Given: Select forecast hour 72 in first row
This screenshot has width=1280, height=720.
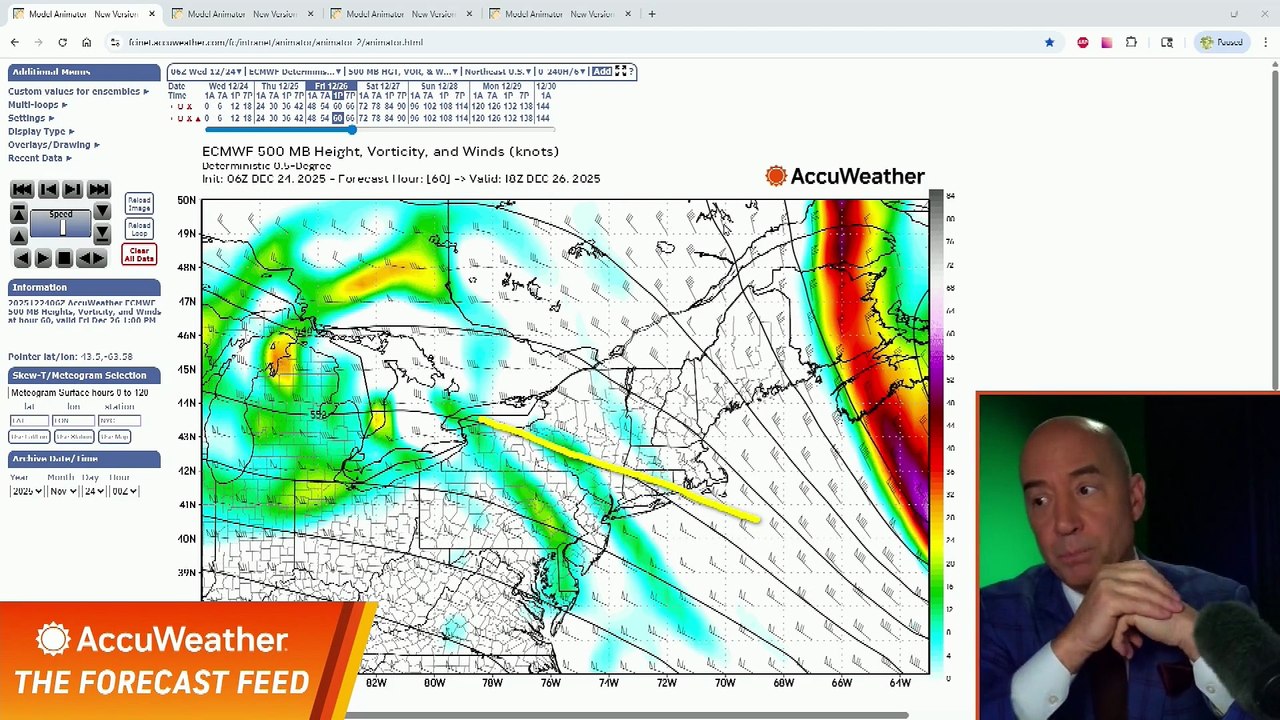Looking at the screenshot, I should tap(362, 107).
